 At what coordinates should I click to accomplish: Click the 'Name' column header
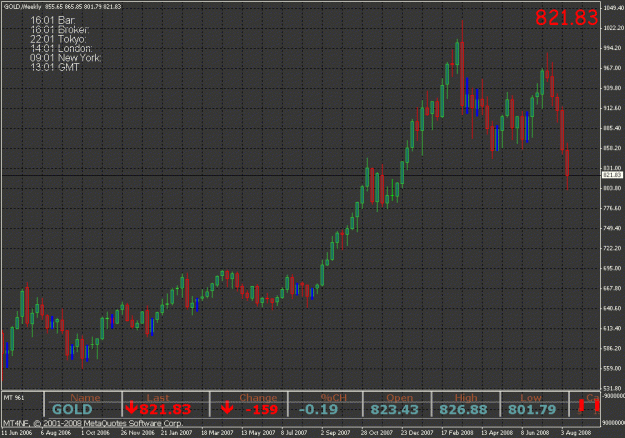coord(85,398)
